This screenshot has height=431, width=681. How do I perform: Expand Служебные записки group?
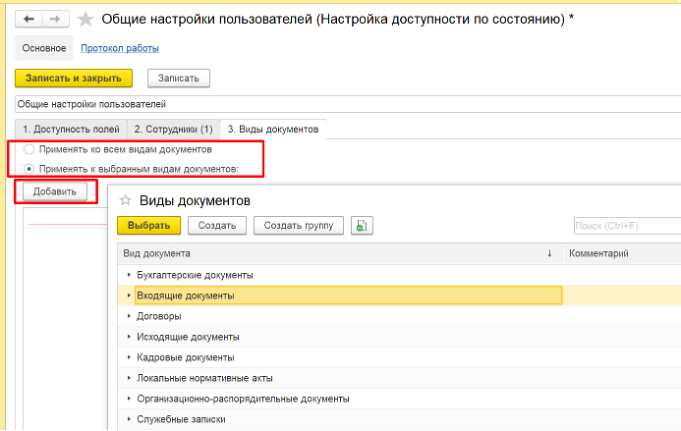pyautogui.click(x=129, y=419)
